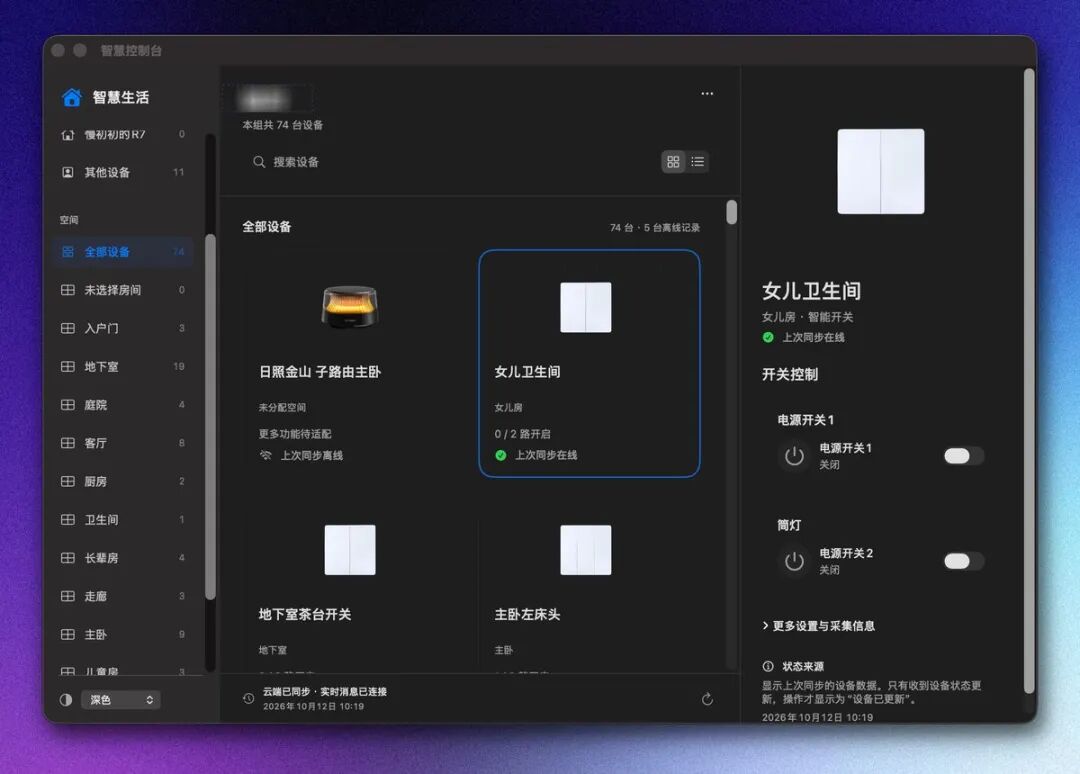
Task: Click the room icon next to 入户门
Action: [x=68, y=328]
